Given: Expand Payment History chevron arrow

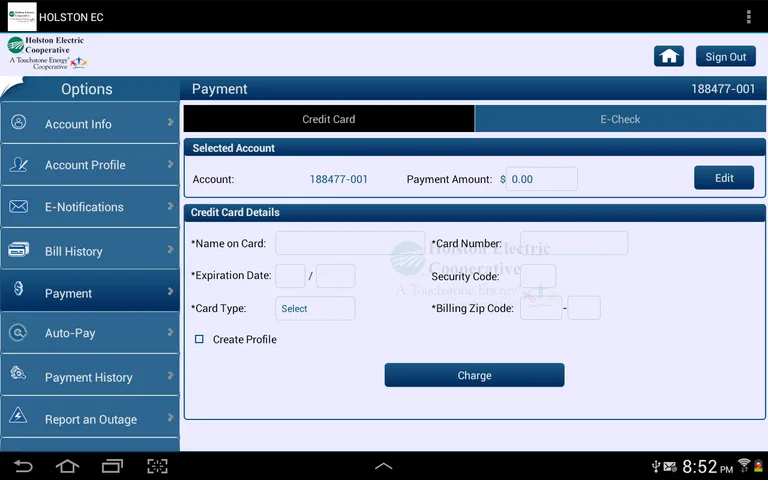Looking at the screenshot, I should click(x=170, y=375).
